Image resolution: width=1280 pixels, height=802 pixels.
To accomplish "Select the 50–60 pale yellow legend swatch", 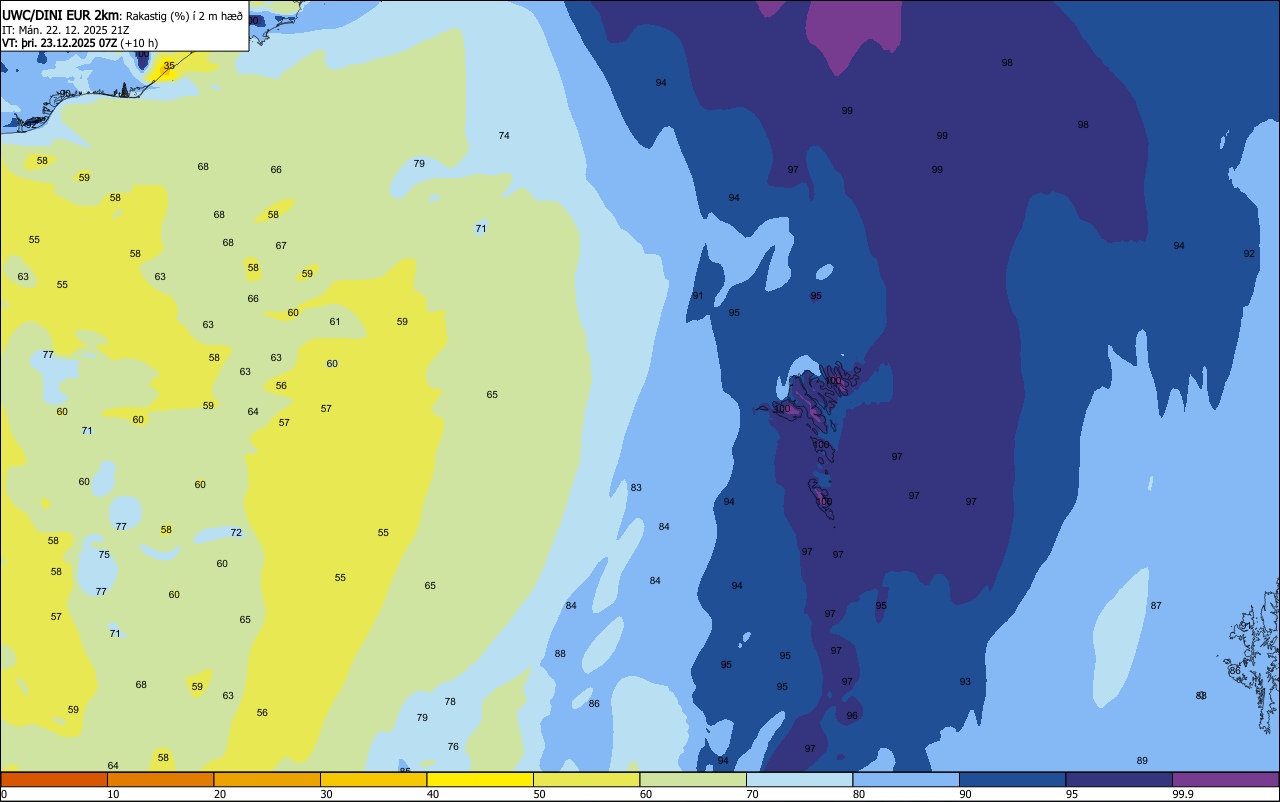I will (586, 779).
